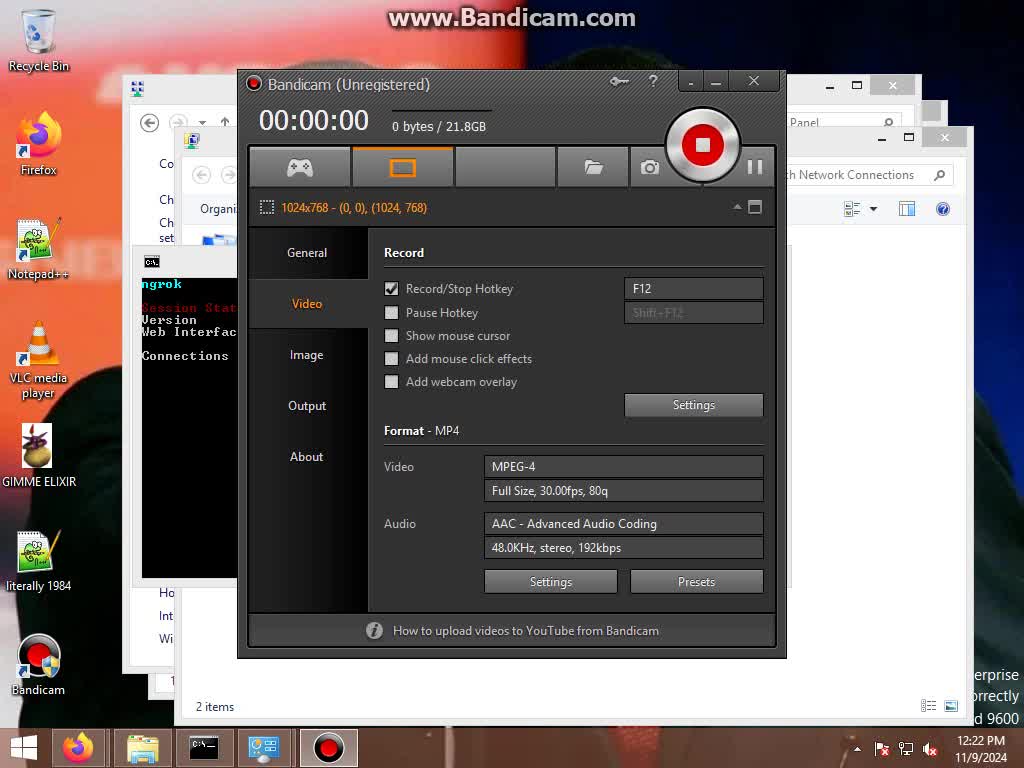Open the YouTube upload help link
This screenshot has height=768, width=1024.
pyautogui.click(x=526, y=631)
